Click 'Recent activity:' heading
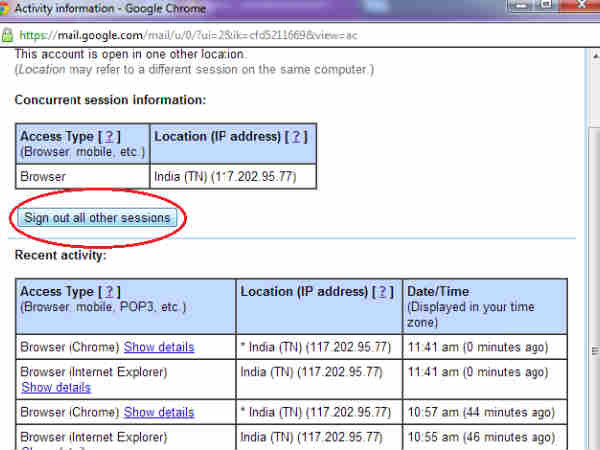Image resolution: width=600 pixels, height=450 pixels. (60, 255)
